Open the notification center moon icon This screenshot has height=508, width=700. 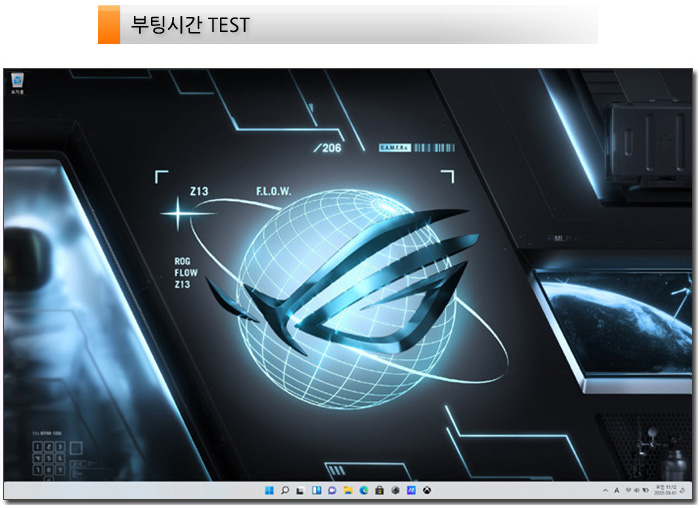683,491
